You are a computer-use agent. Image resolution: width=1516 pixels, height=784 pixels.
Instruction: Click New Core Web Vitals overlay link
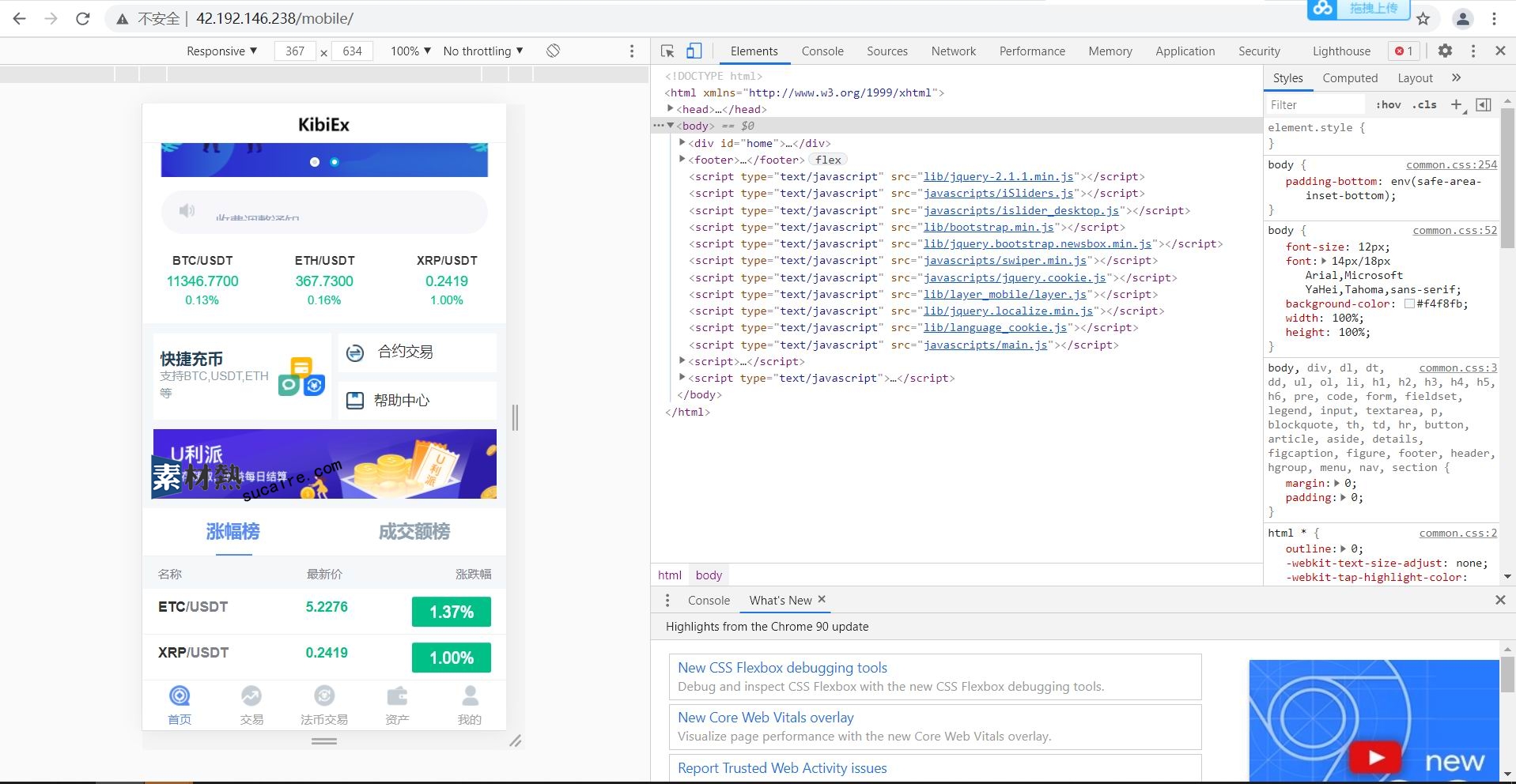pos(766,718)
